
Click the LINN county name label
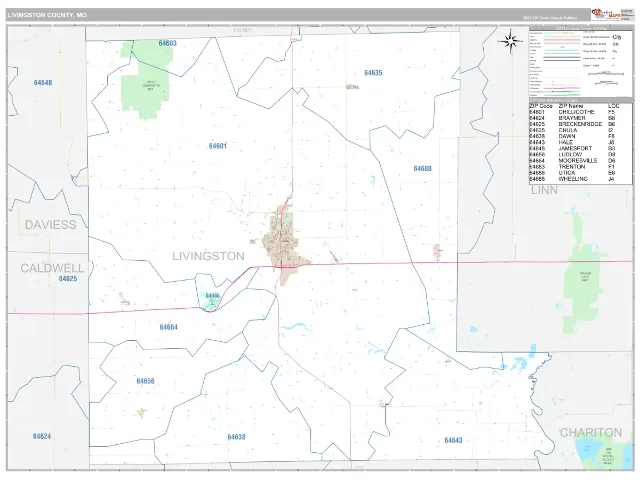[544, 190]
